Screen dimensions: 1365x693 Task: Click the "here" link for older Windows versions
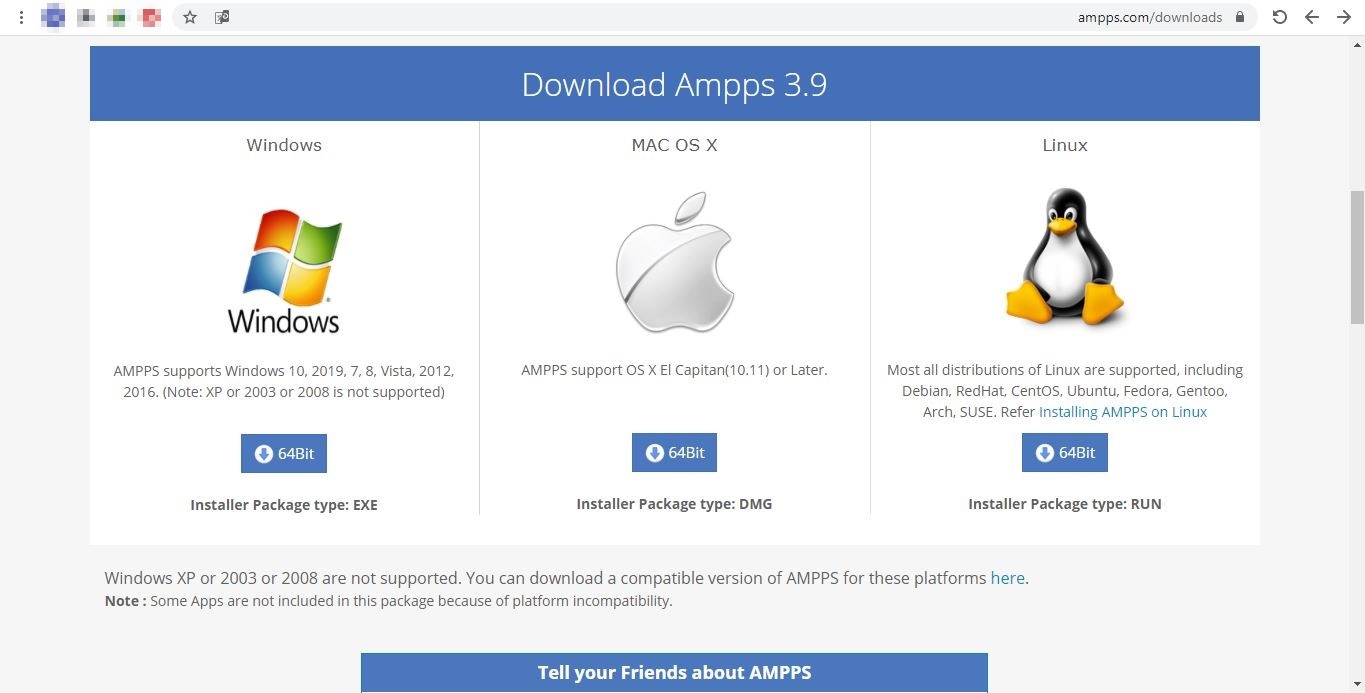point(1007,578)
